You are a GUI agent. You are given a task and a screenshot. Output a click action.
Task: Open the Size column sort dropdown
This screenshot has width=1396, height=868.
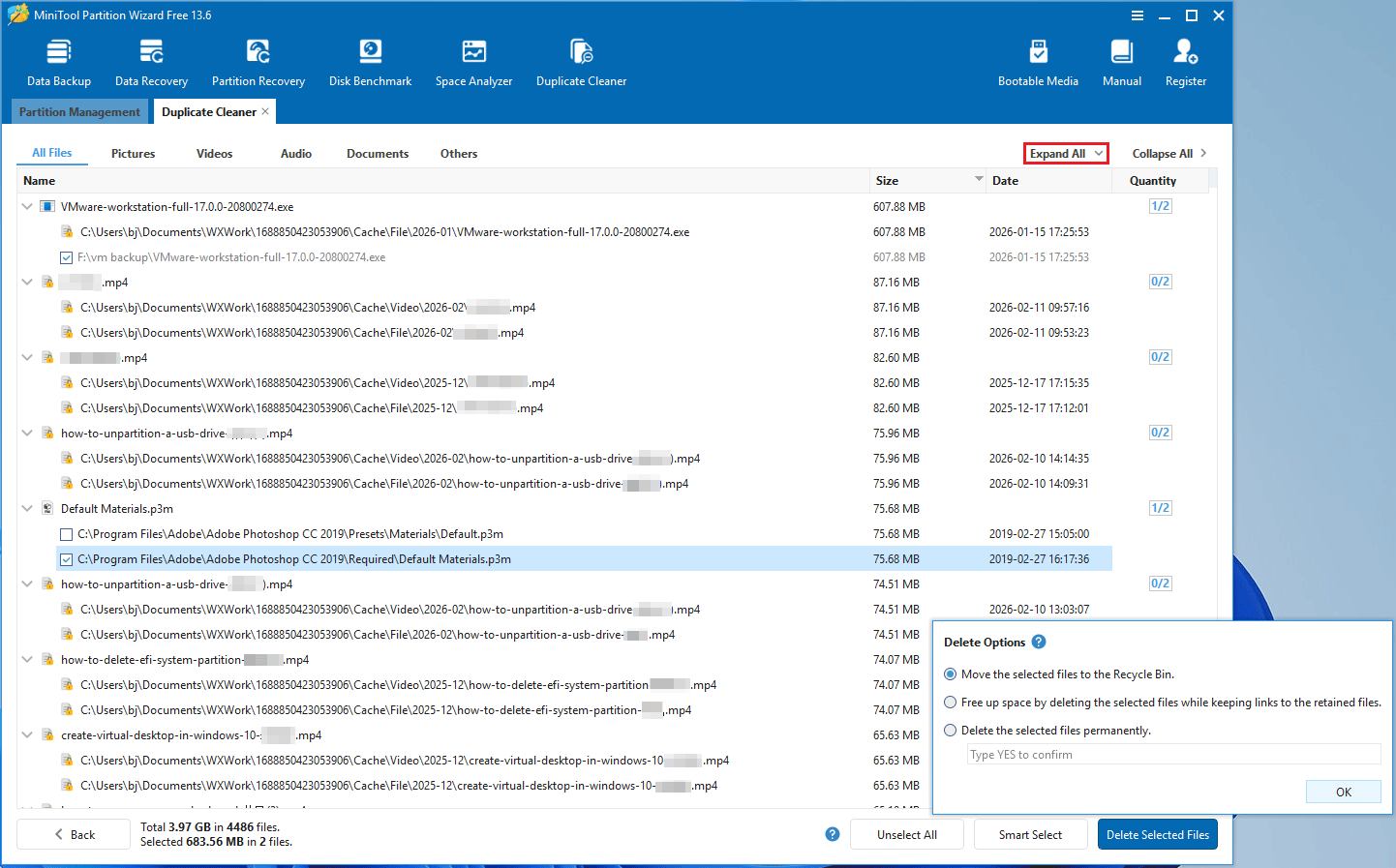pos(978,180)
